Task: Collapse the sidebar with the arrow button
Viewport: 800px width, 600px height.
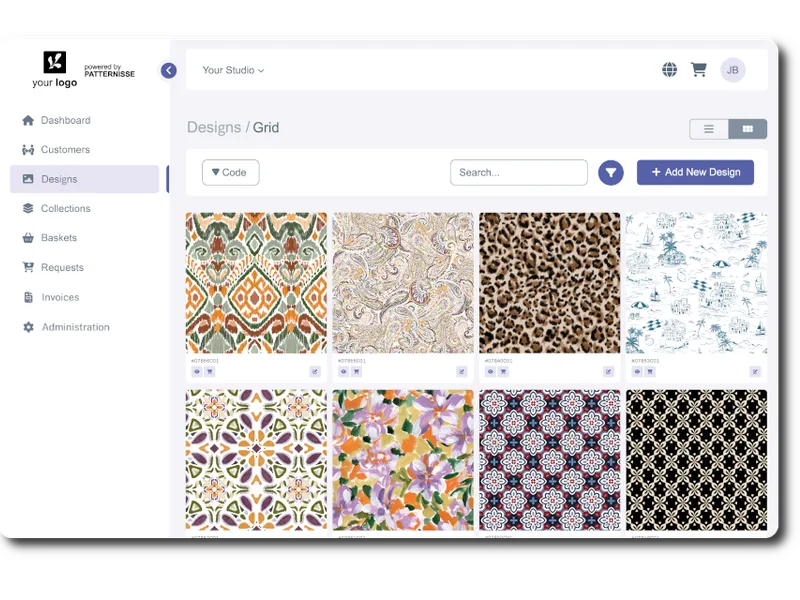Action: (169, 70)
